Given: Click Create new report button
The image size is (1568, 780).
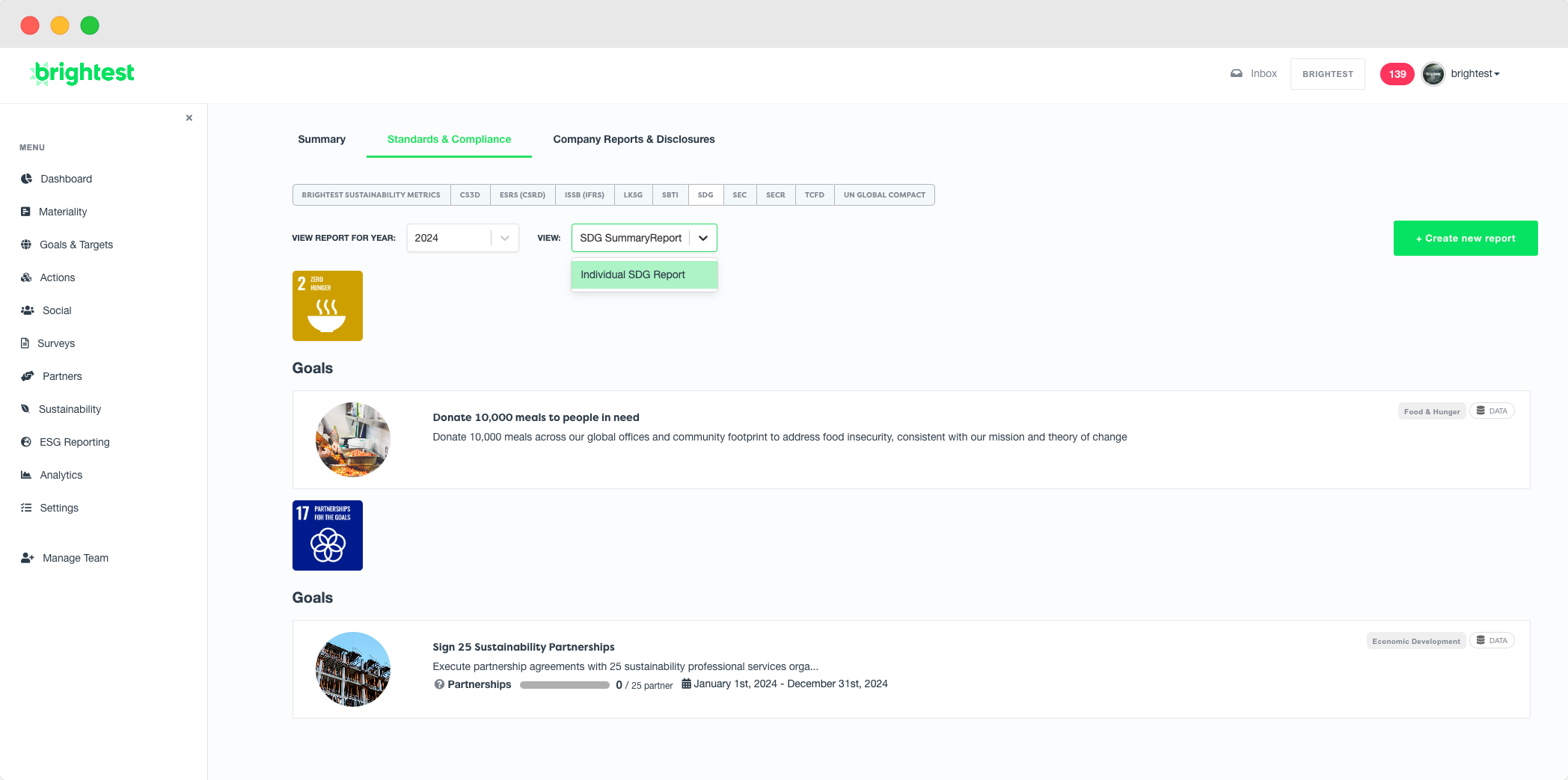Looking at the screenshot, I should coord(1466,238).
